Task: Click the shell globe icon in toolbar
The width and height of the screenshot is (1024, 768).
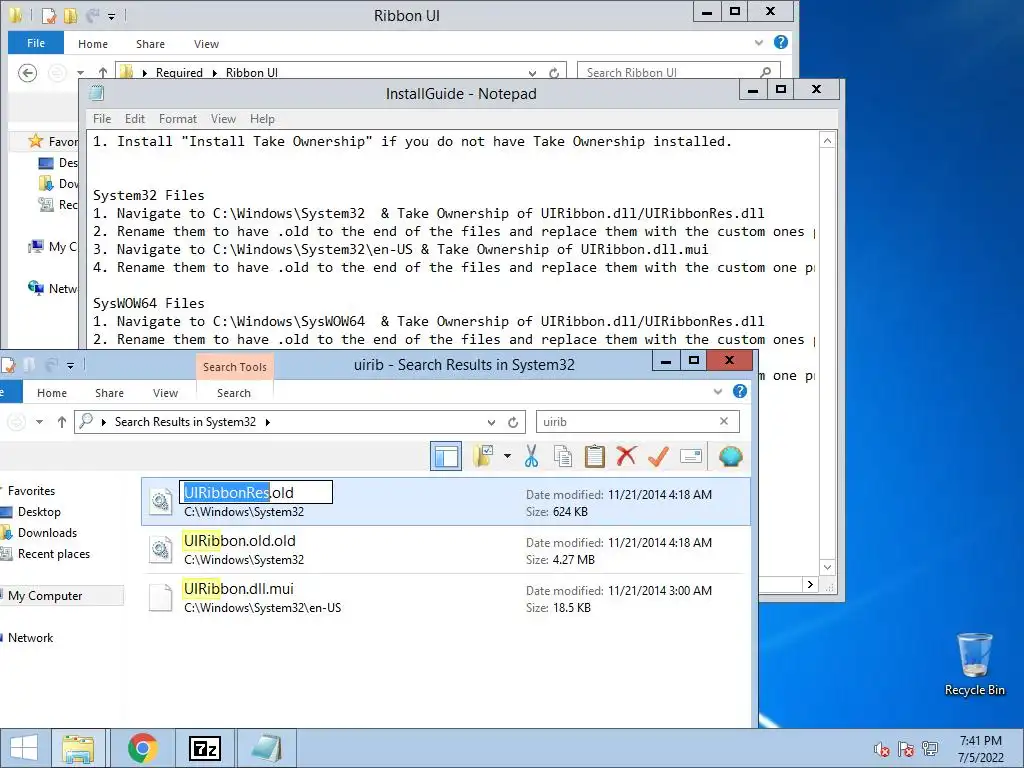Action: (x=730, y=456)
